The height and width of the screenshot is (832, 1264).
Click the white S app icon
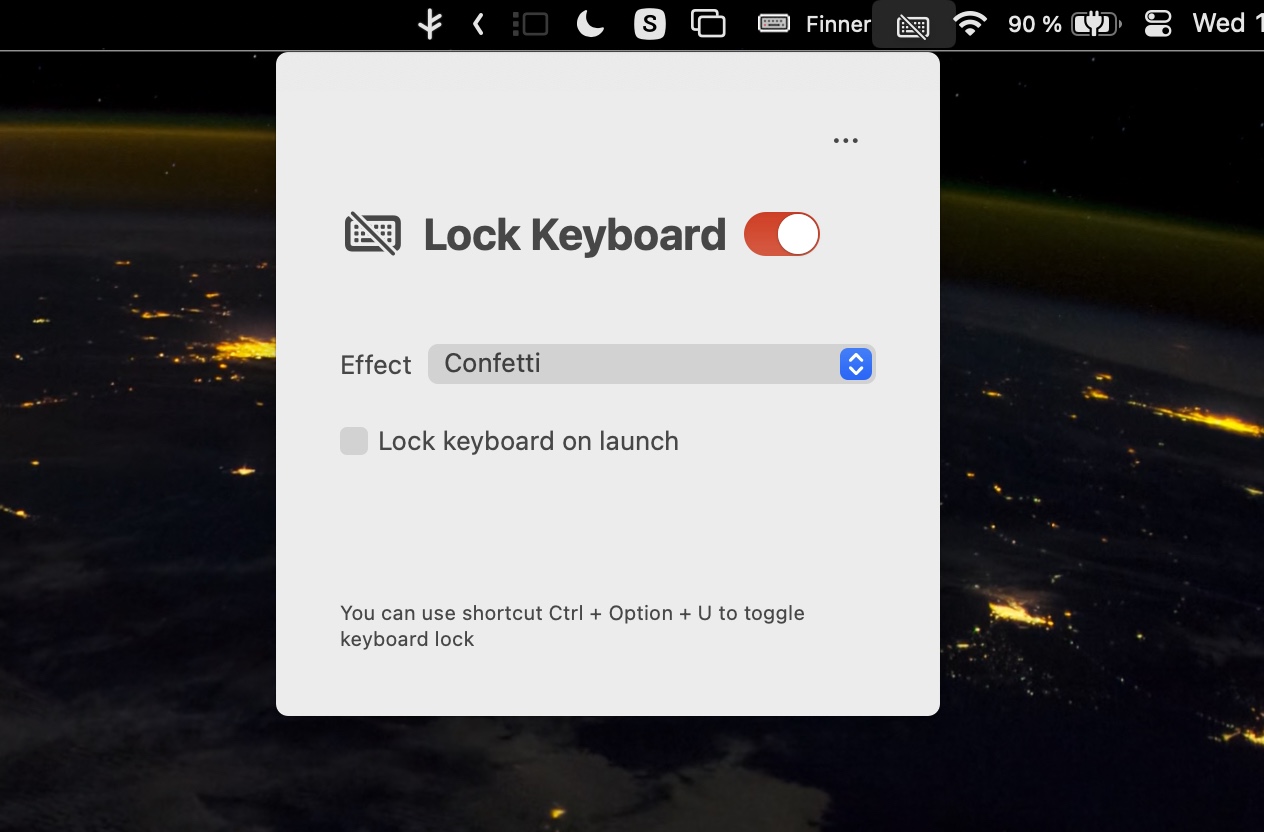tap(650, 24)
